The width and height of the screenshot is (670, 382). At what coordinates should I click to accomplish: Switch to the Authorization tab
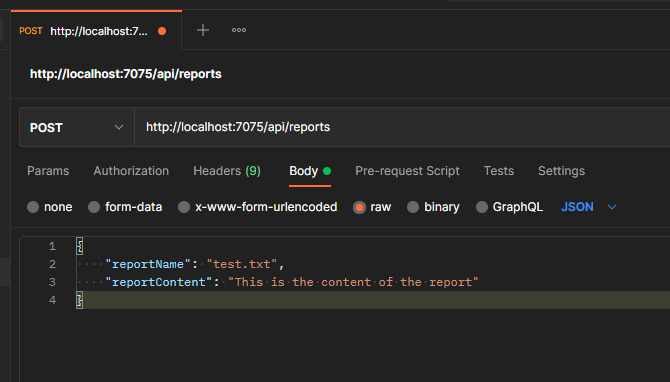131,171
